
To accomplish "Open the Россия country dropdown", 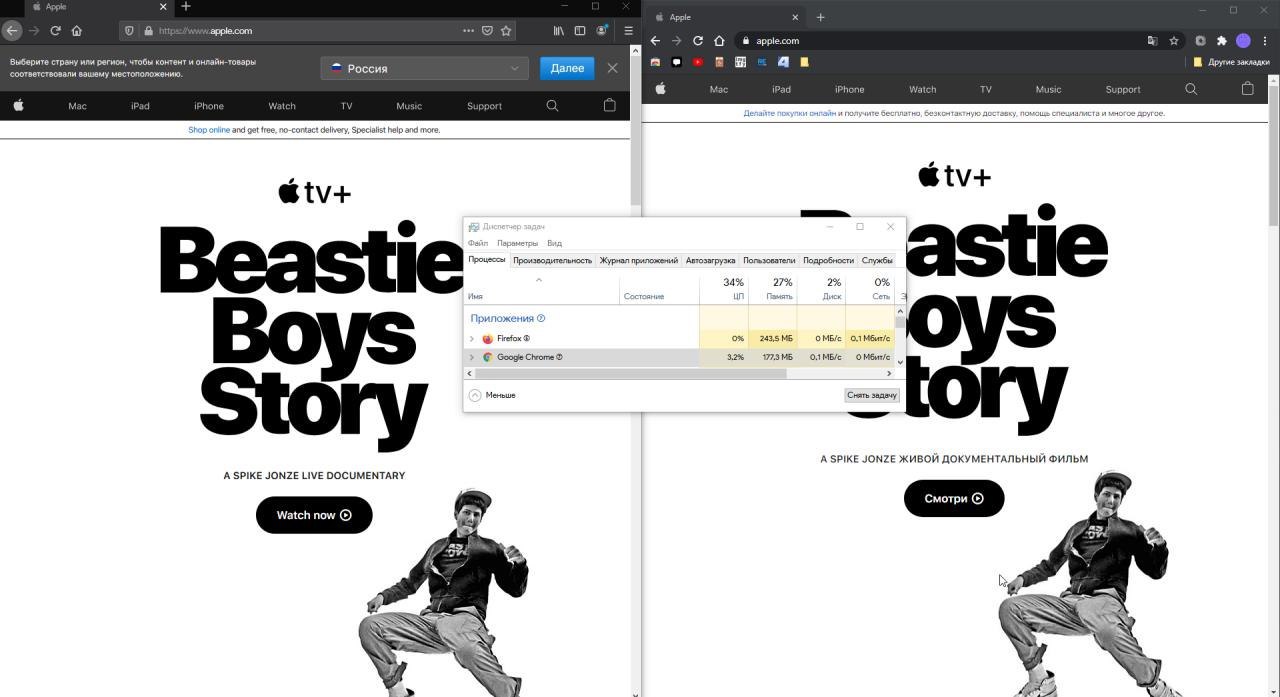I will point(425,68).
